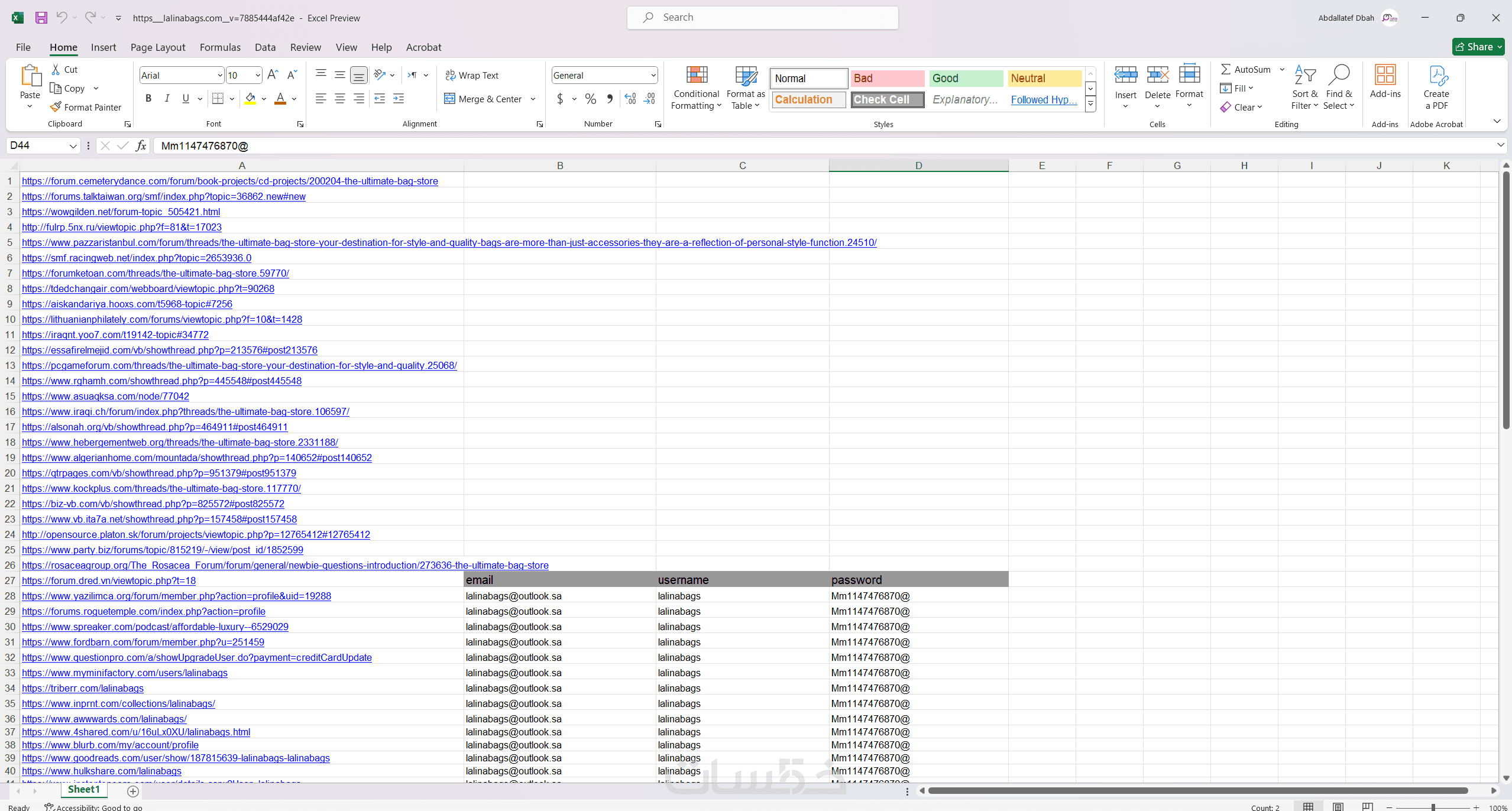Viewport: 1512px width, 811px height.
Task: Toggle Italic formatting
Action: [167, 99]
